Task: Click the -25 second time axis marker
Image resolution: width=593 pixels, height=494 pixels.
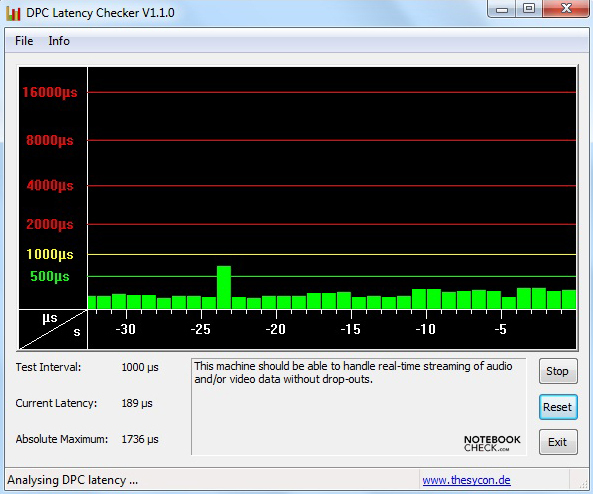Action: pyautogui.click(x=200, y=329)
